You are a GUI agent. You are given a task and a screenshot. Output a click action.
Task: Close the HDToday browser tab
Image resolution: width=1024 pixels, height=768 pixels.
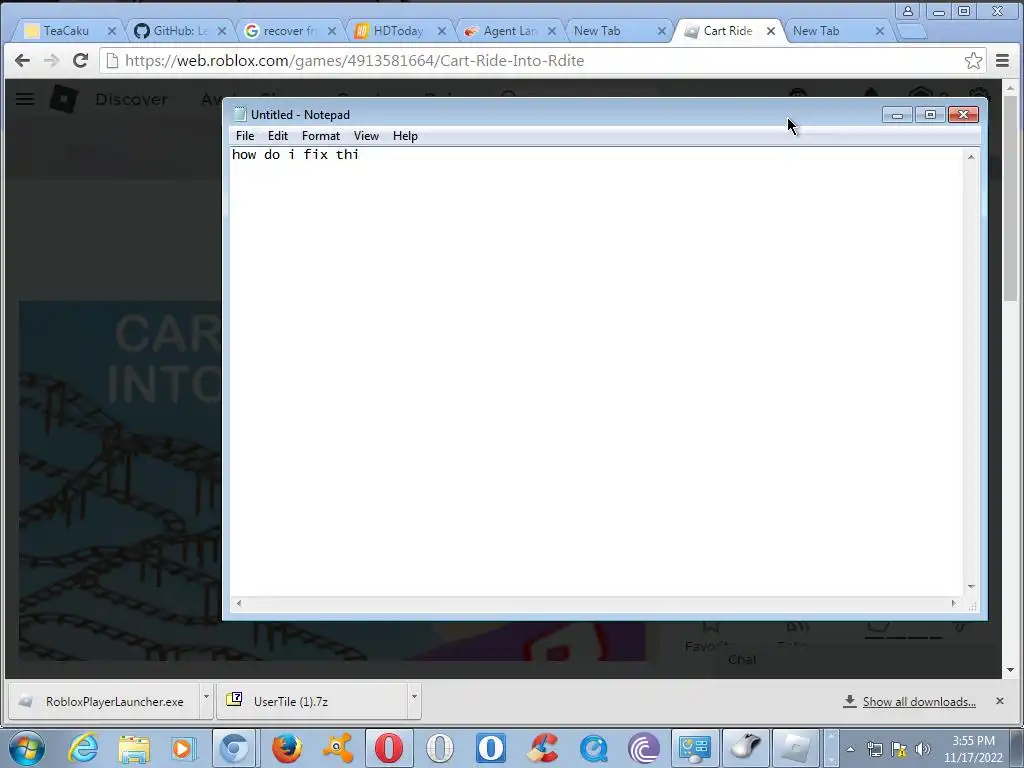pos(442,31)
